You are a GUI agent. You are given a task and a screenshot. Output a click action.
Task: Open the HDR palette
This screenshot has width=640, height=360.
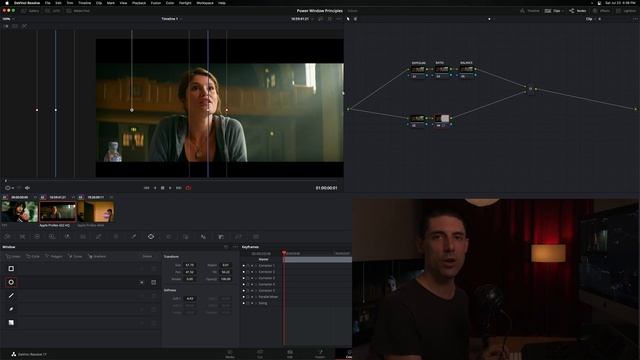coord(52,237)
